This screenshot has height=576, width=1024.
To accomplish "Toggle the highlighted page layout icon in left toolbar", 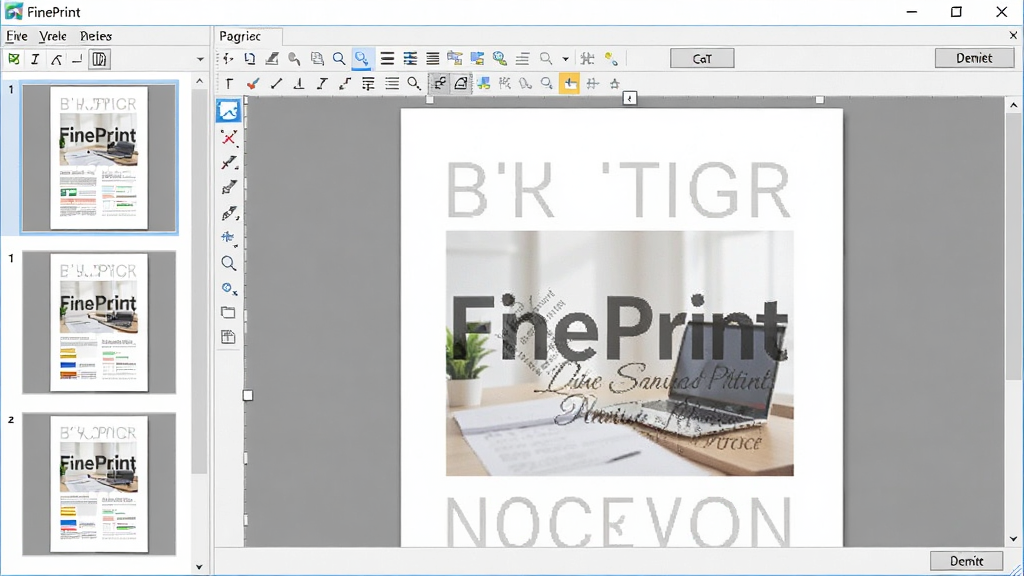I will [99, 59].
